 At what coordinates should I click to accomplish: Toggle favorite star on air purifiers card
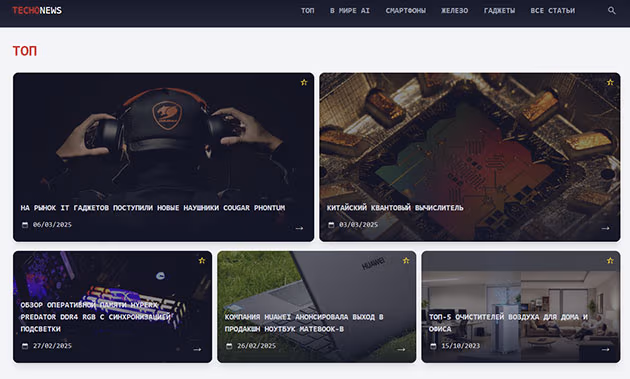pos(610,260)
